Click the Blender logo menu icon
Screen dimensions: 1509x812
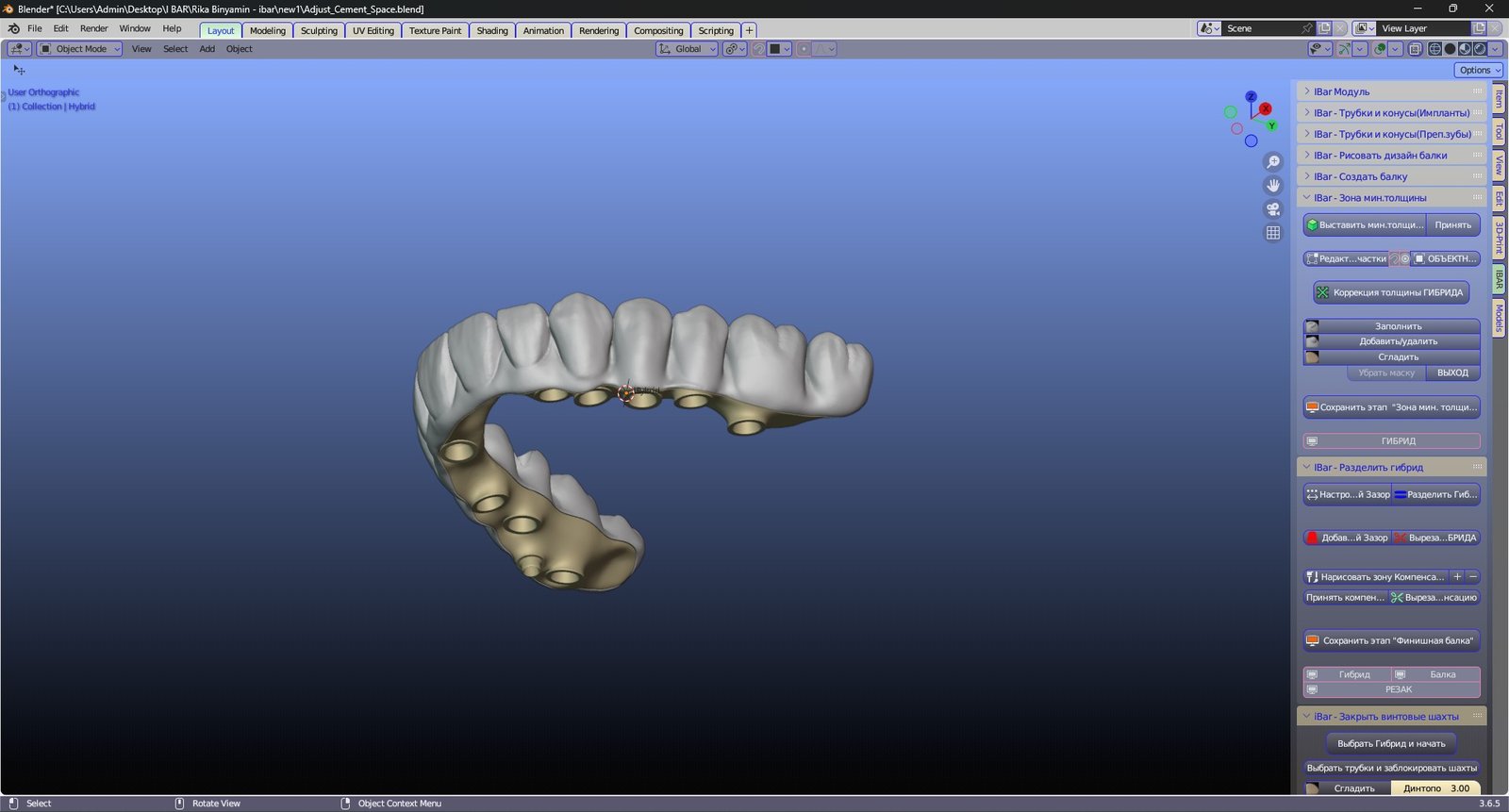coord(13,28)
